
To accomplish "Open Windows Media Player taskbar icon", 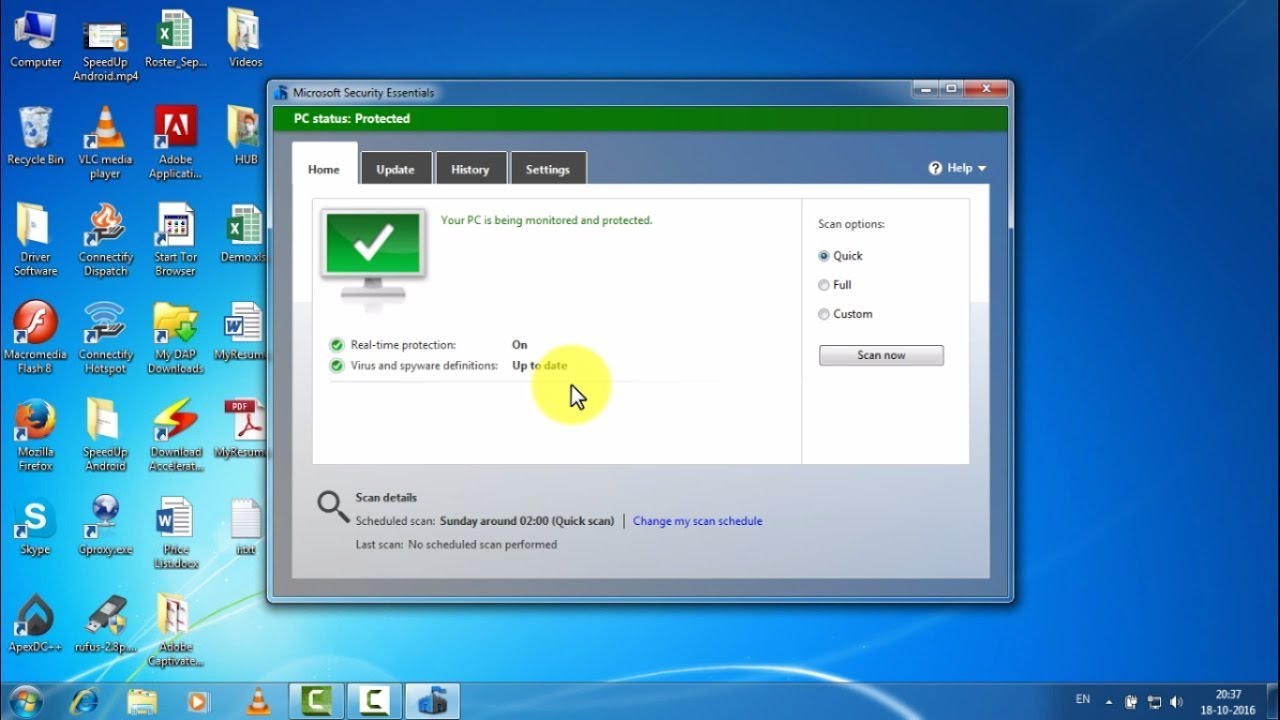I will 199,701.
